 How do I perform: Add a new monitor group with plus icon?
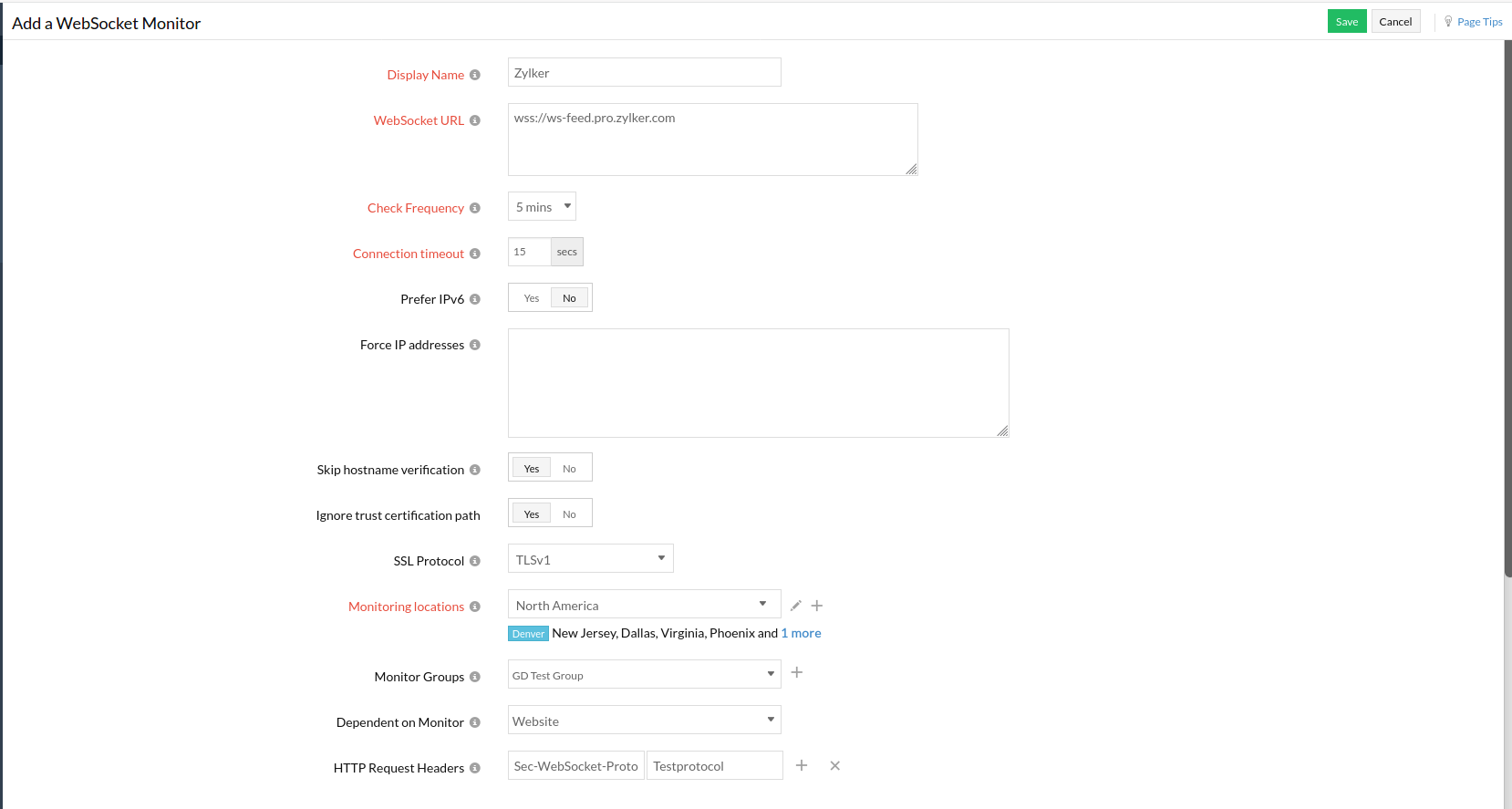(x=797, y=673)
